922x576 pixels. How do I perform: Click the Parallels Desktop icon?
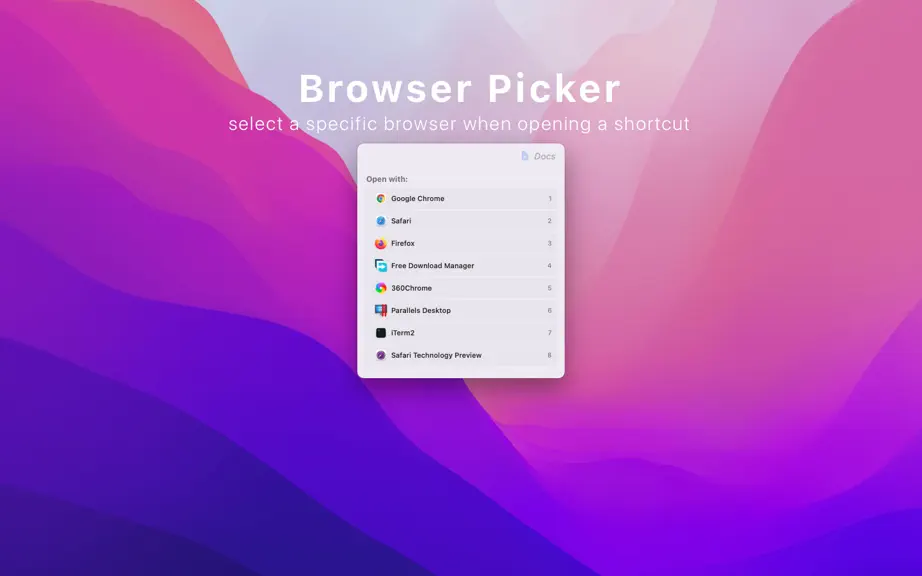tap(381, 310)
